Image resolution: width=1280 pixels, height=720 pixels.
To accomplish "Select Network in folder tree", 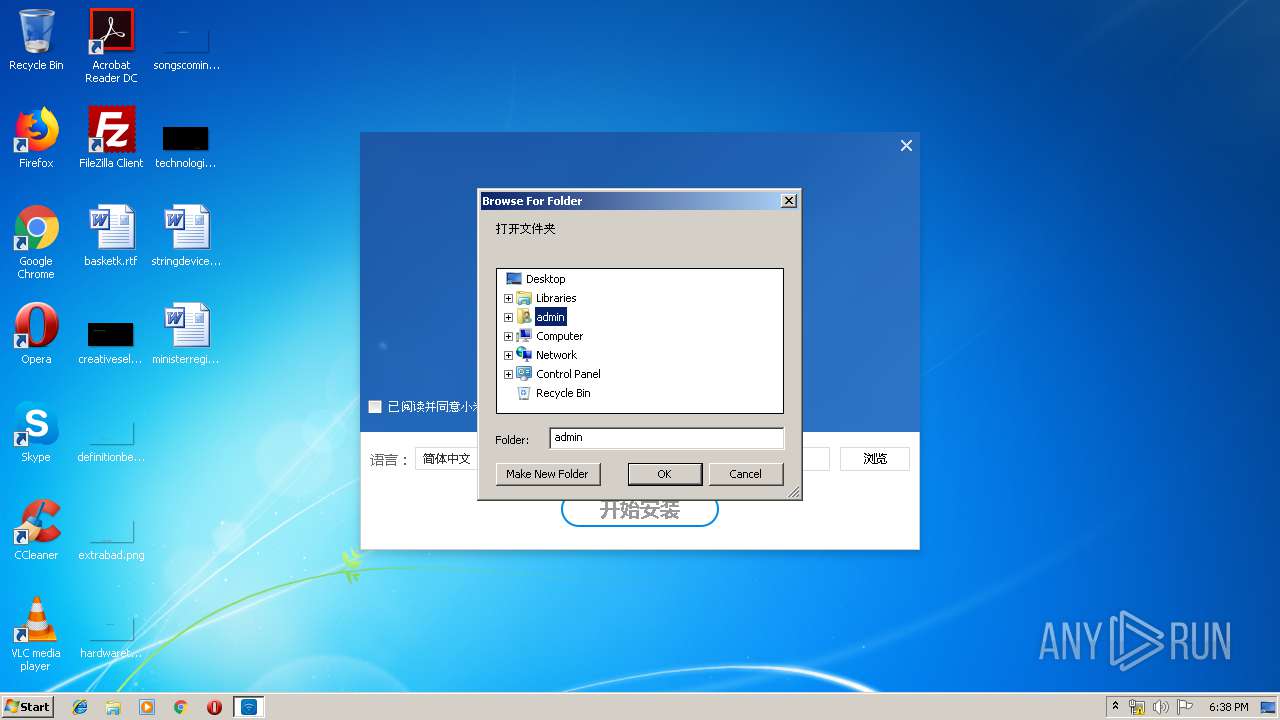I will (556, 355).
